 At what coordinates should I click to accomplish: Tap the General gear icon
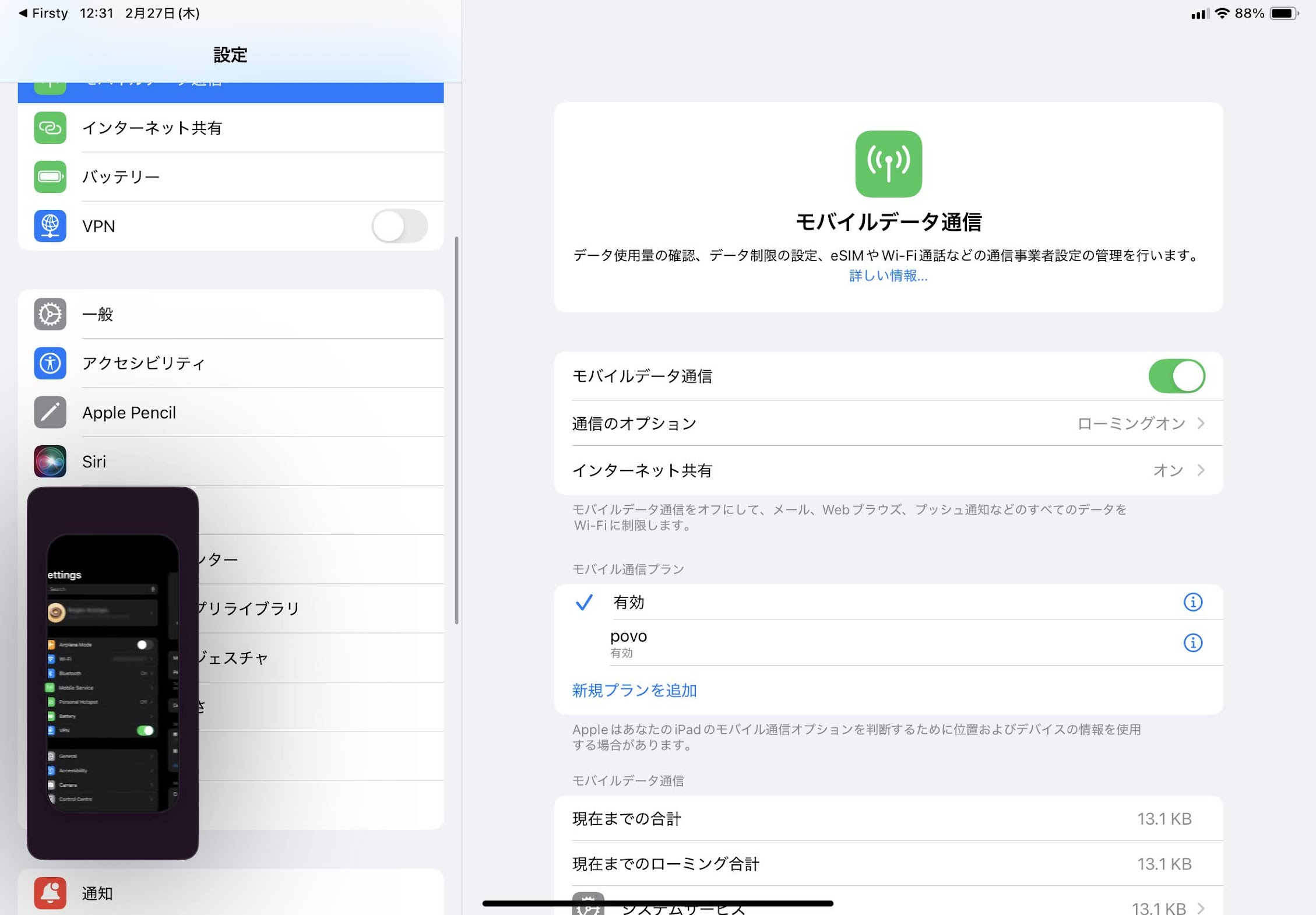pos(50,314)
